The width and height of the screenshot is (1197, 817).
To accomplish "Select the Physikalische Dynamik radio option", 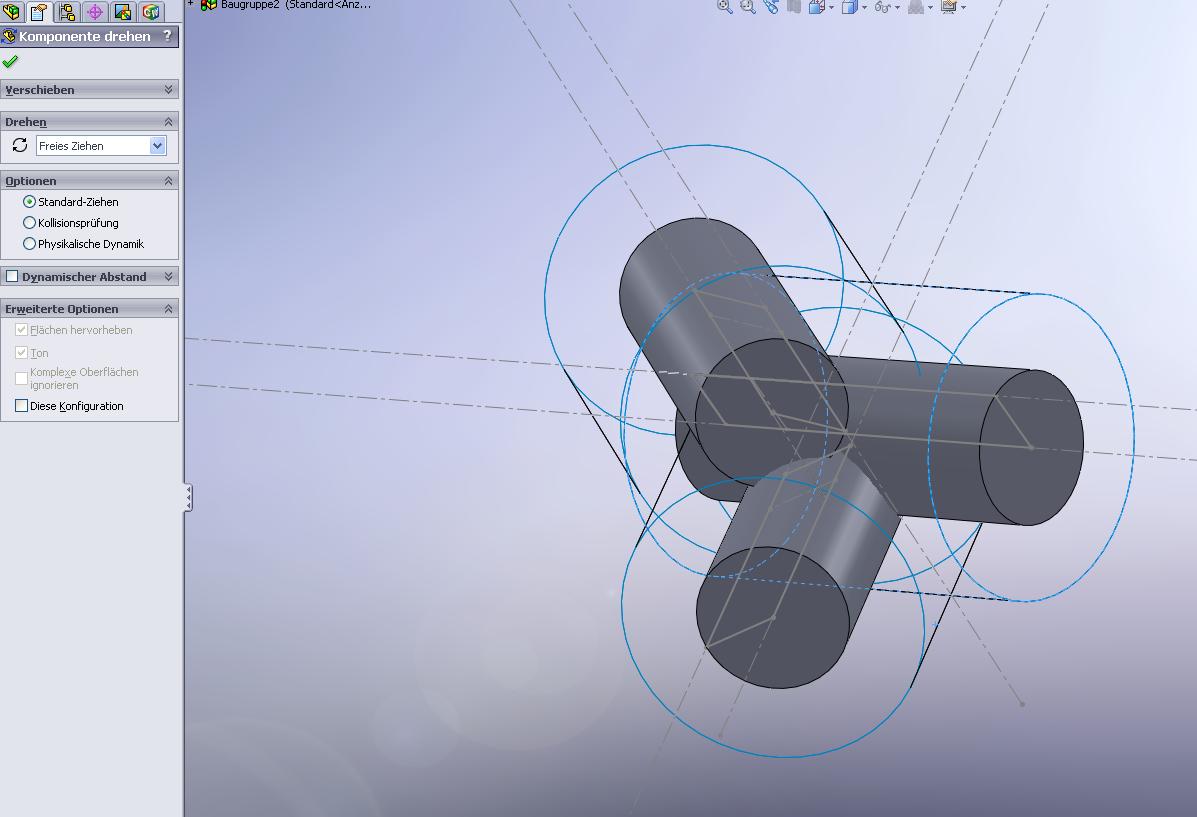I will [30, 244].
